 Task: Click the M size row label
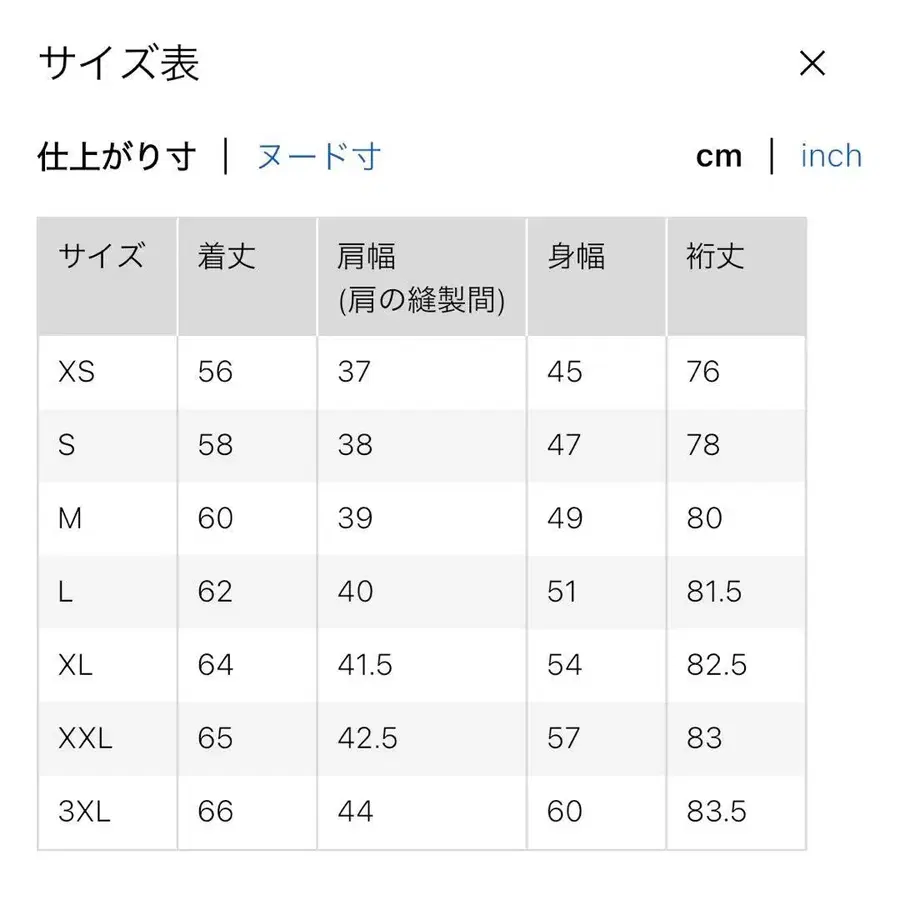pos(71,518)
